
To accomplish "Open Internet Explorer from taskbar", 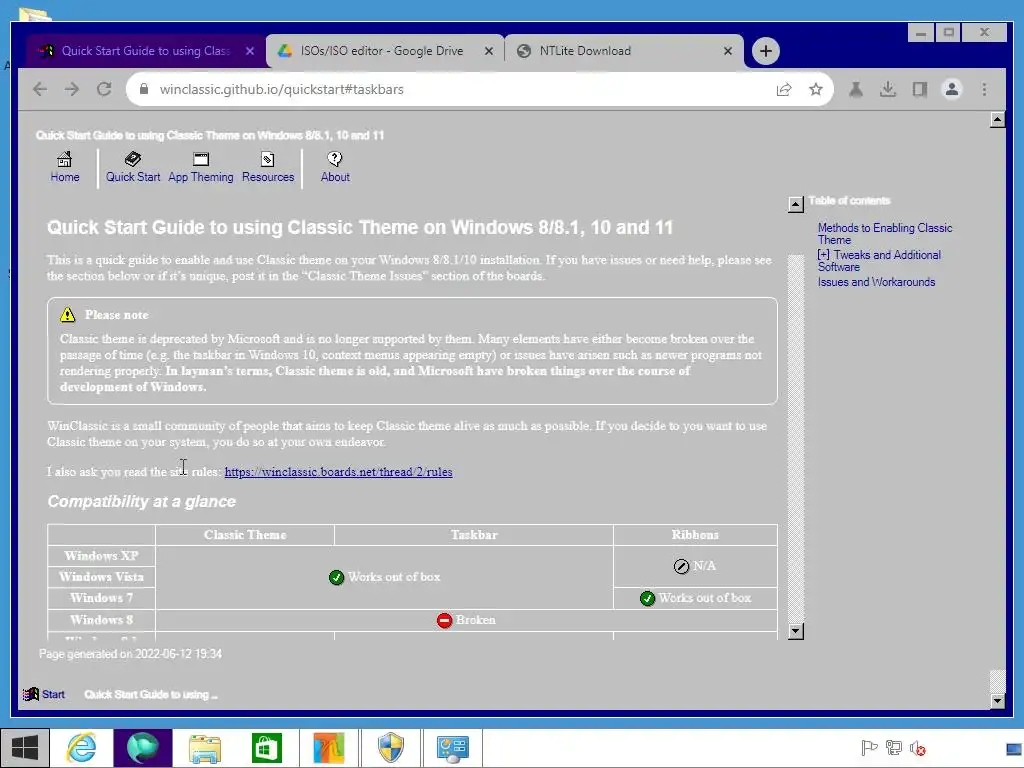I will click(x=82, y=748).
